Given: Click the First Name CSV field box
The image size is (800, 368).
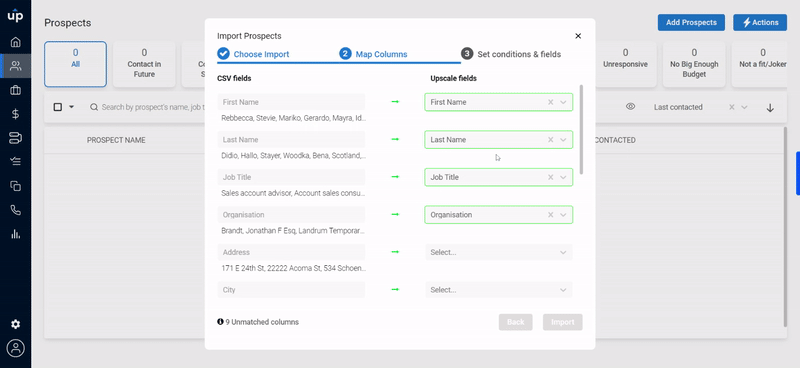Looking at the screenshot, I should [x=291, y=102].
